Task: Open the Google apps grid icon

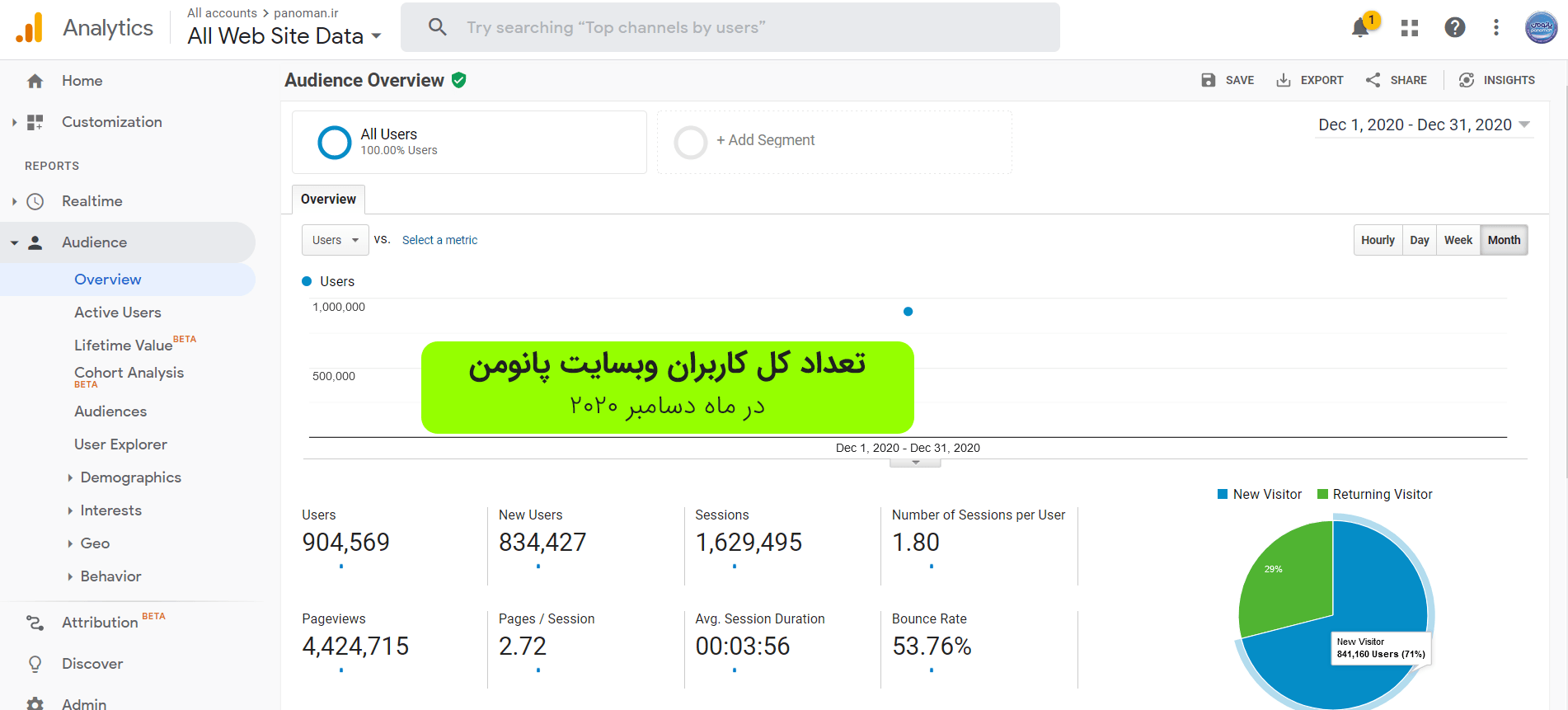Action: click(1410, 28)
